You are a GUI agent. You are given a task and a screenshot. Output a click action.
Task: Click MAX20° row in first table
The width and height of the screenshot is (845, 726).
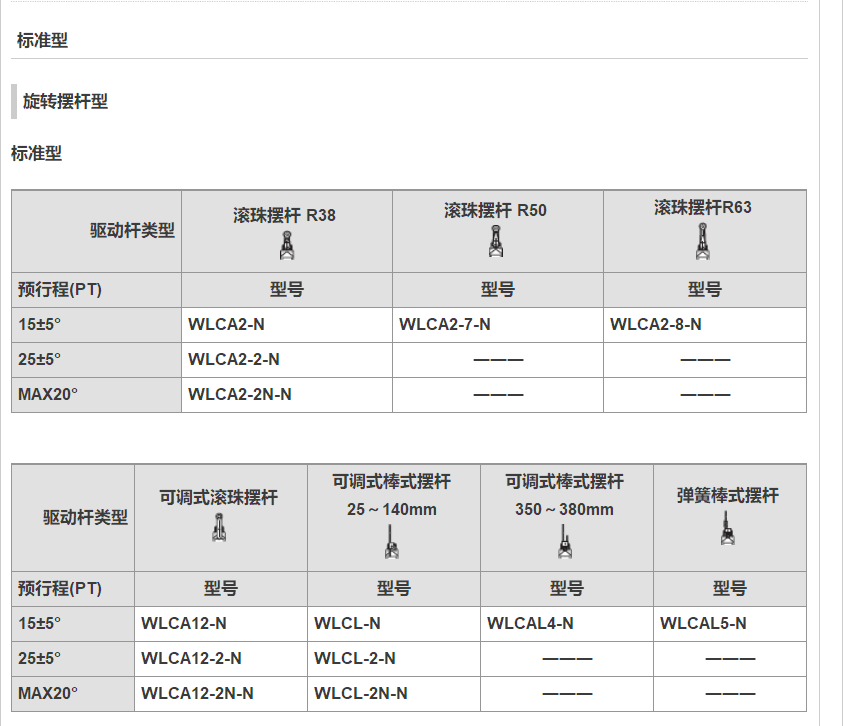(x=409, y=395)
